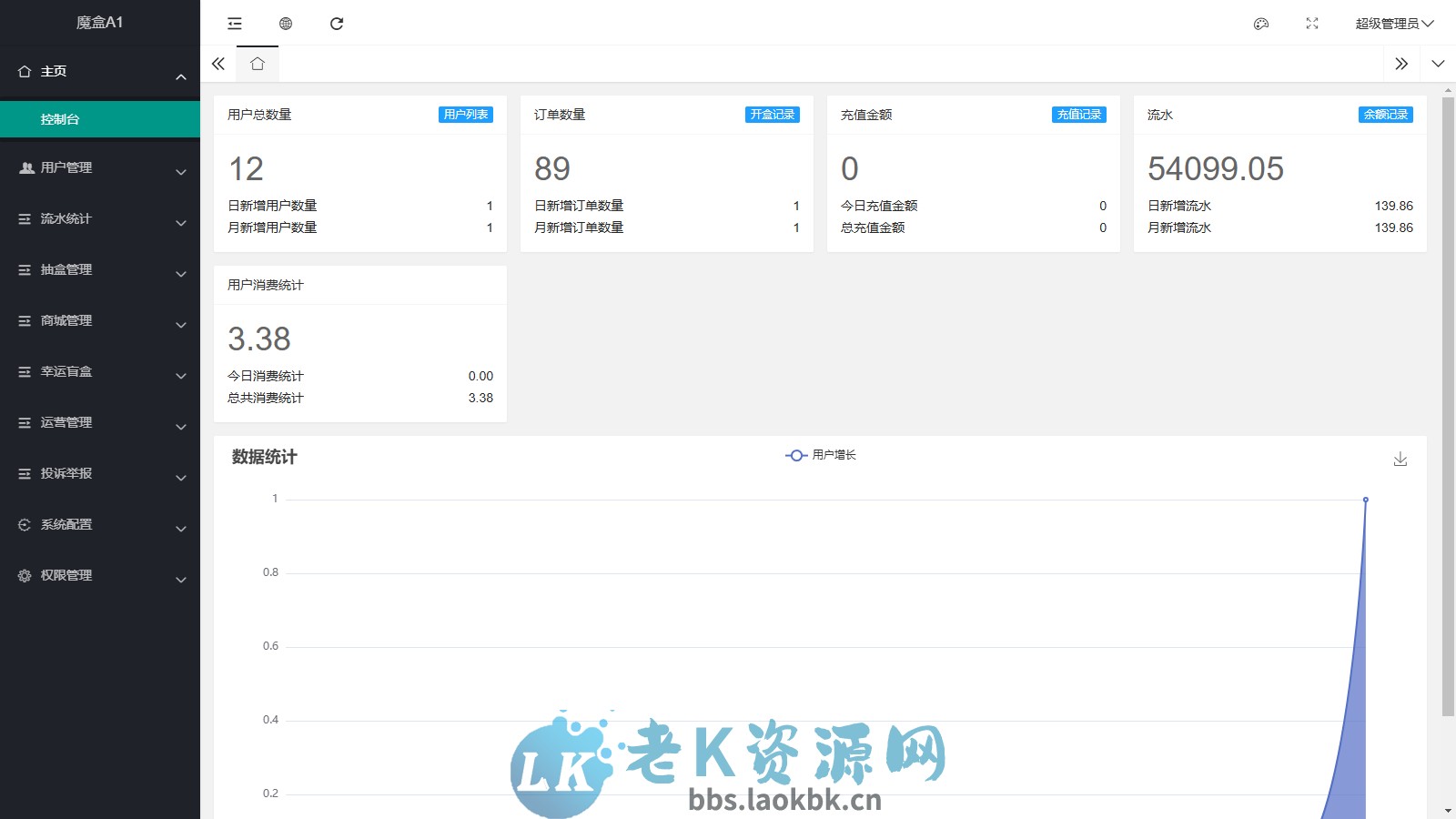
Task: Open 用户列表 from the user count card
Action: (466, 115)
